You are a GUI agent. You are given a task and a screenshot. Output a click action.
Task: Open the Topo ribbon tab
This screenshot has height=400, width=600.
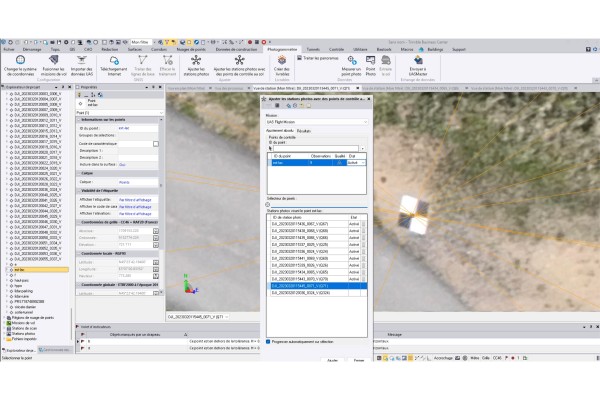coord(55,49)
